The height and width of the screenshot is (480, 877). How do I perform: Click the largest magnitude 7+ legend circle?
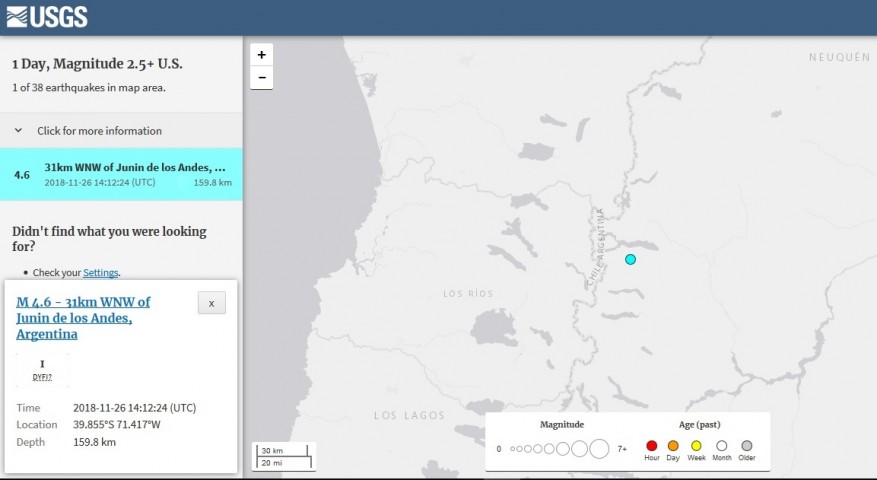[599, 449]
